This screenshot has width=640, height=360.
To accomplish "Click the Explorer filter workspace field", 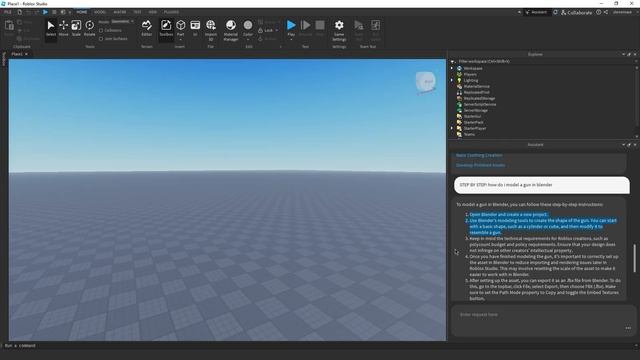I will tap(545, 62).
